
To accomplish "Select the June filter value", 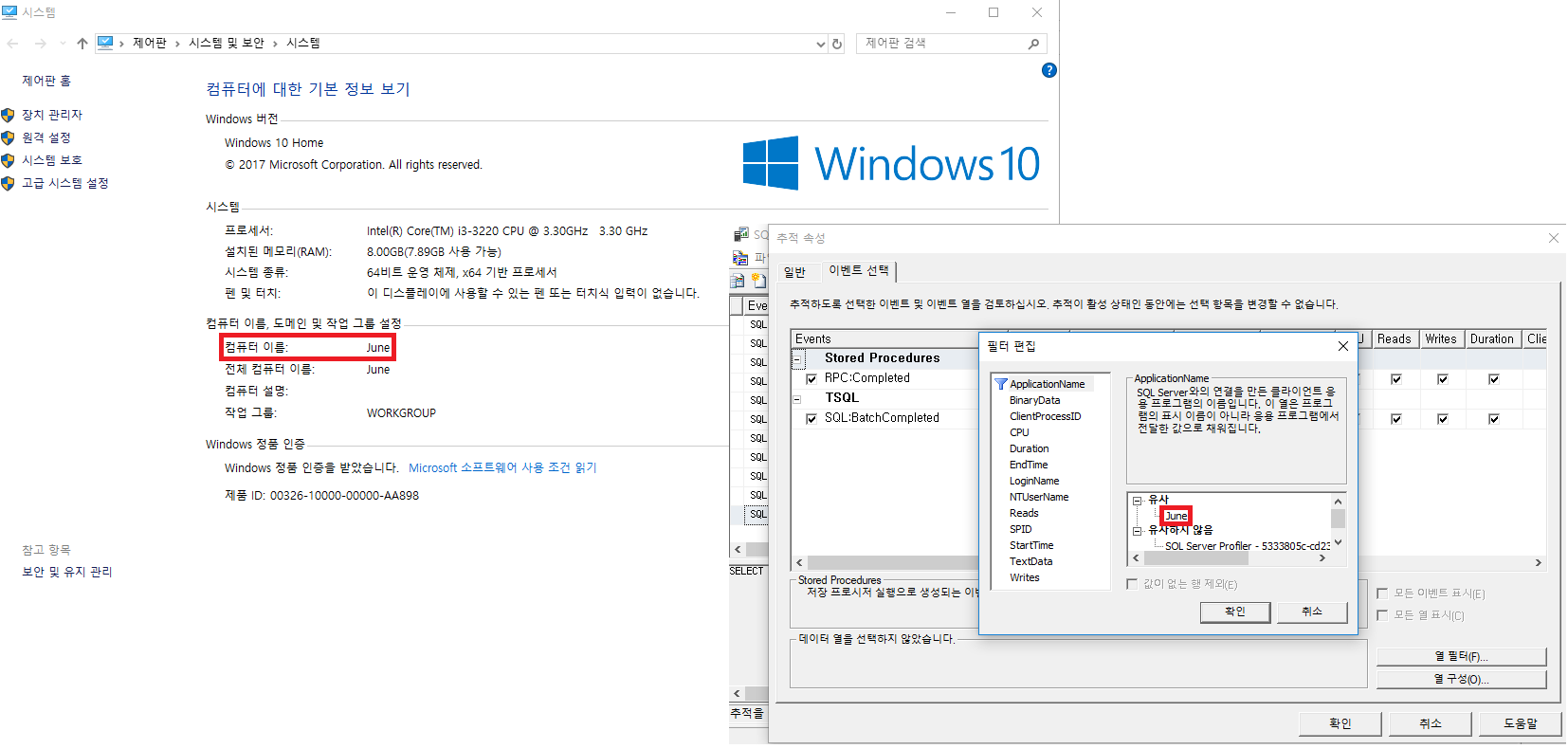I will point(1176,516).
